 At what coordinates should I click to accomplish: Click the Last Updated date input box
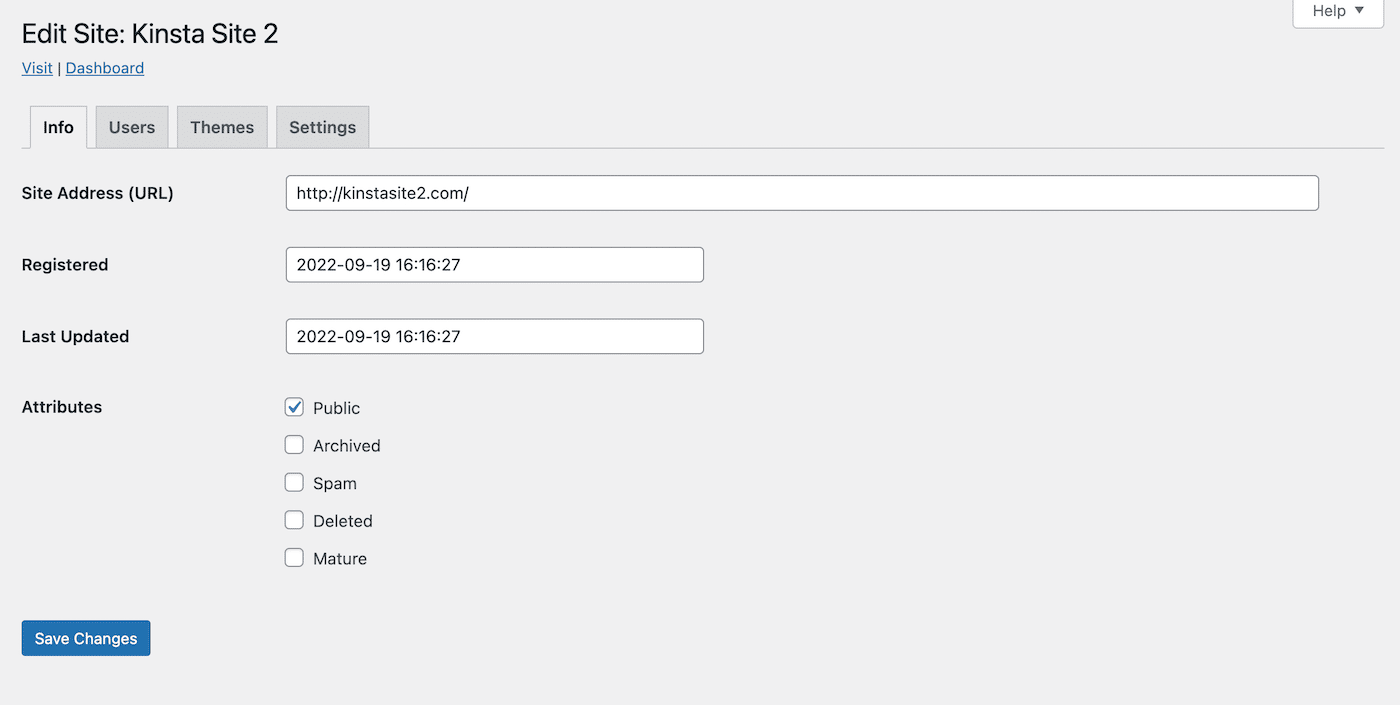coord(494,336)
